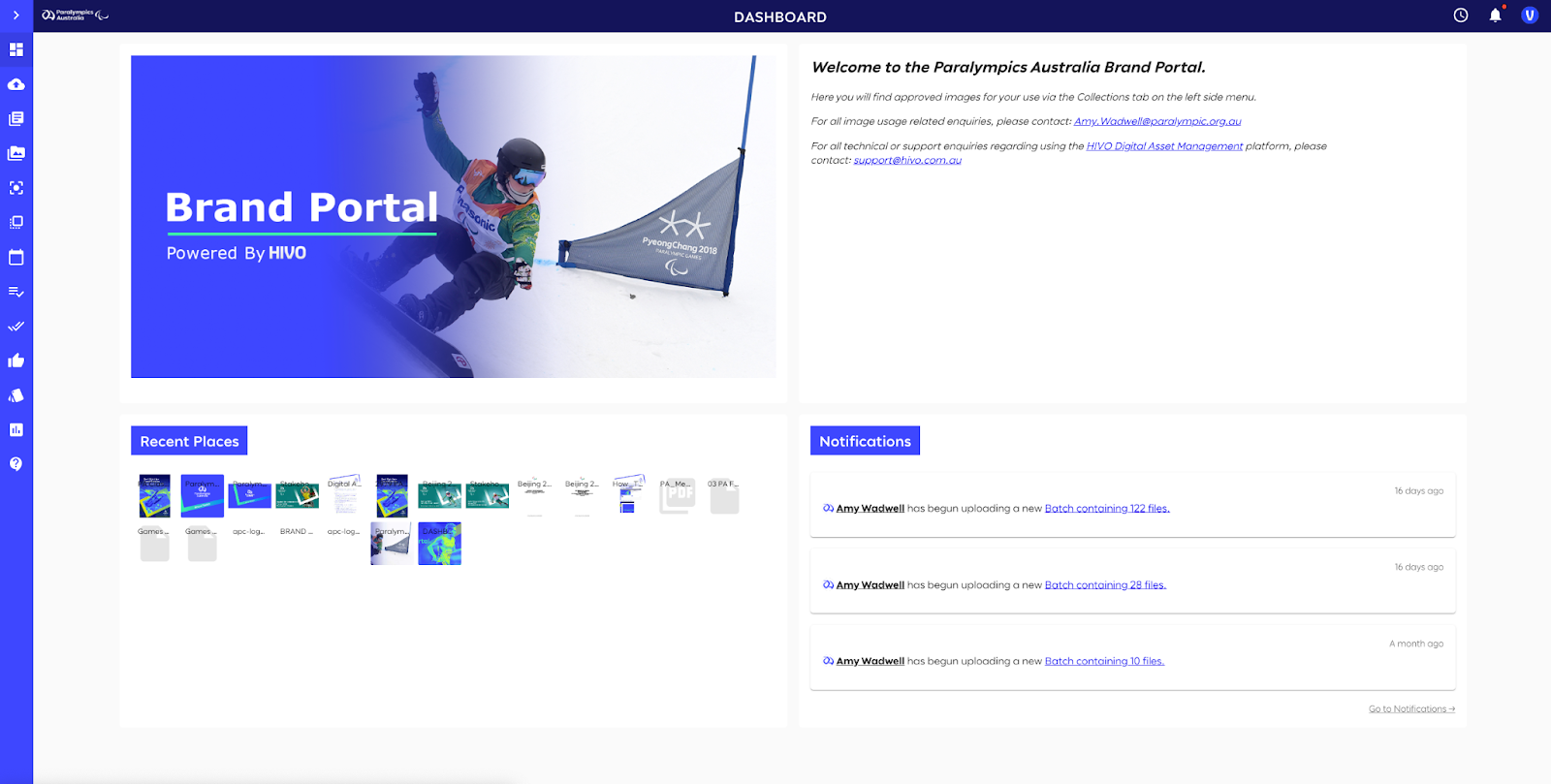The image size is (1551, 784).
Task: Open the Dashboard grid icon in sidebar
Action: click(16, 49)
